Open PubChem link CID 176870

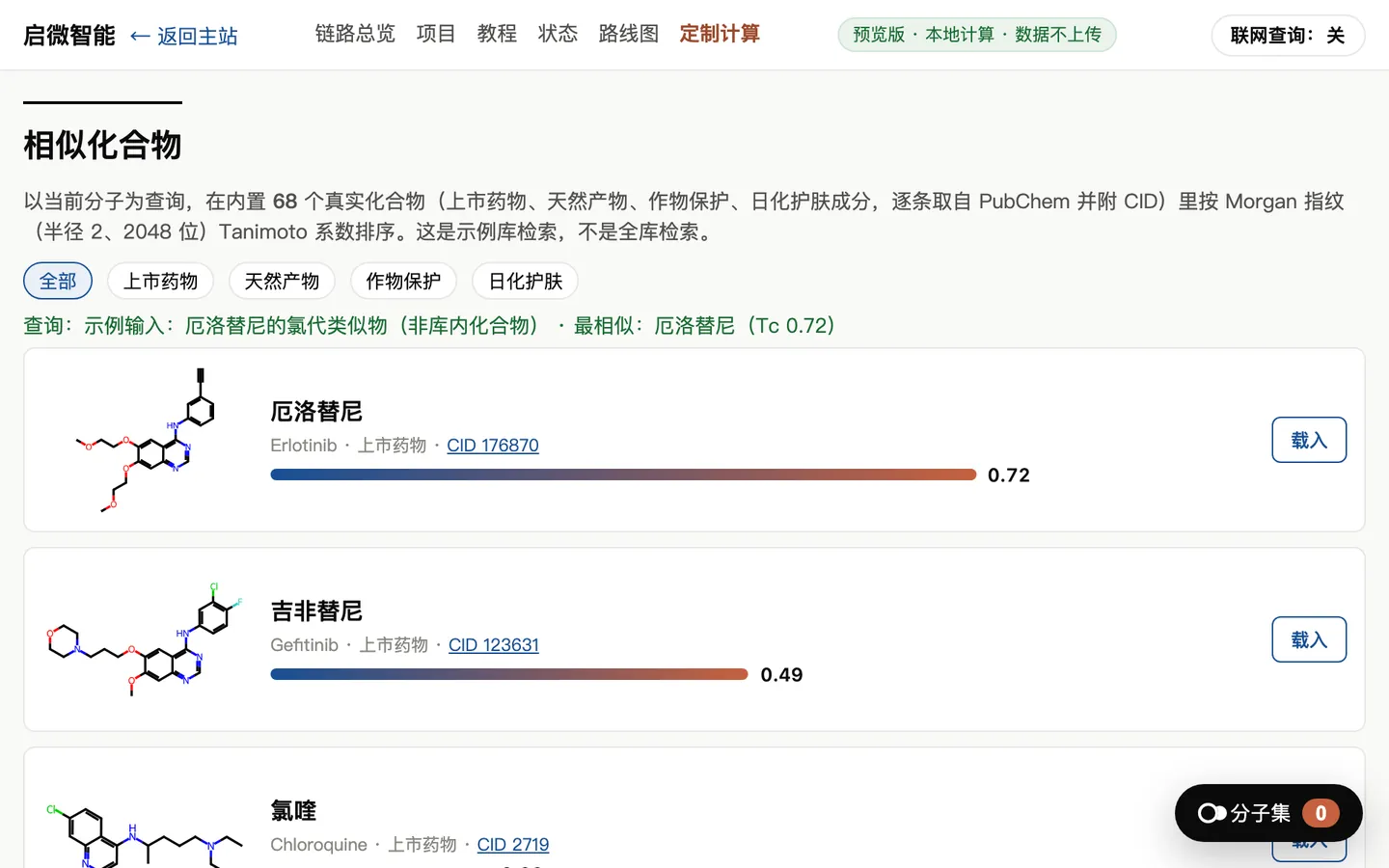pos(493,446)
